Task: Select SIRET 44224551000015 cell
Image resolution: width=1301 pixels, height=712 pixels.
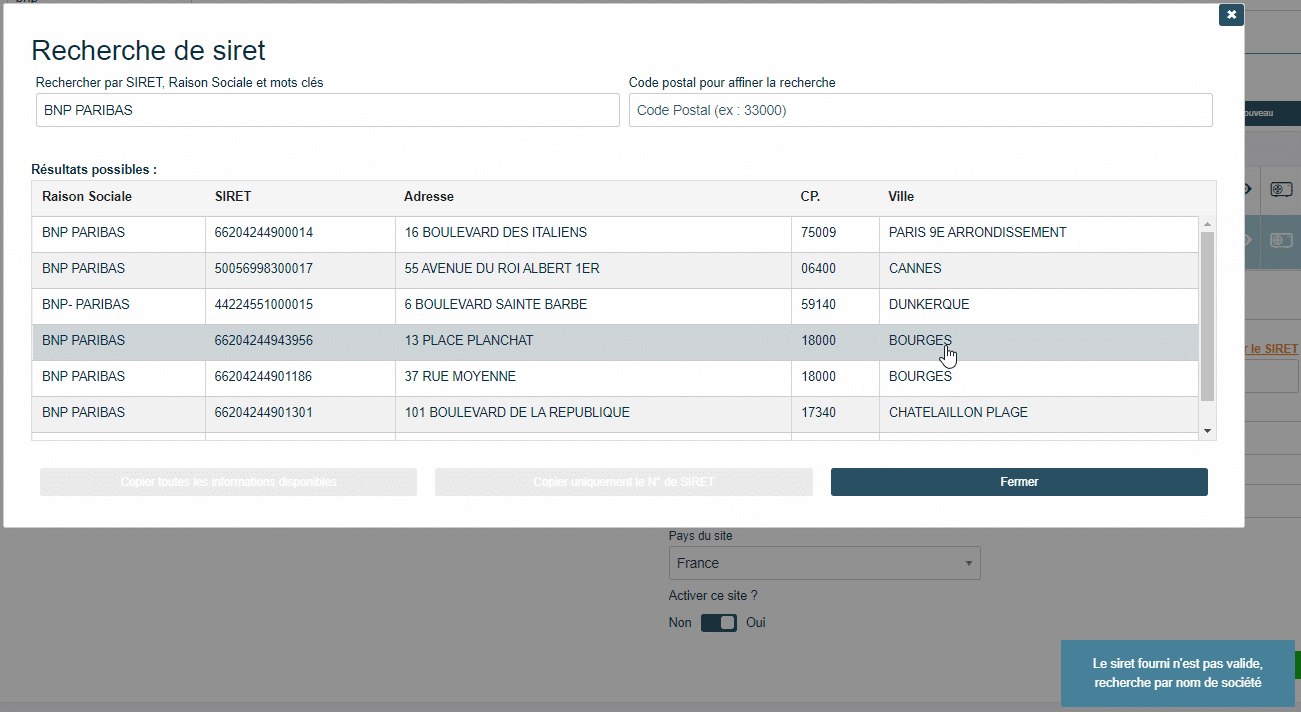Action: [300, 305]
